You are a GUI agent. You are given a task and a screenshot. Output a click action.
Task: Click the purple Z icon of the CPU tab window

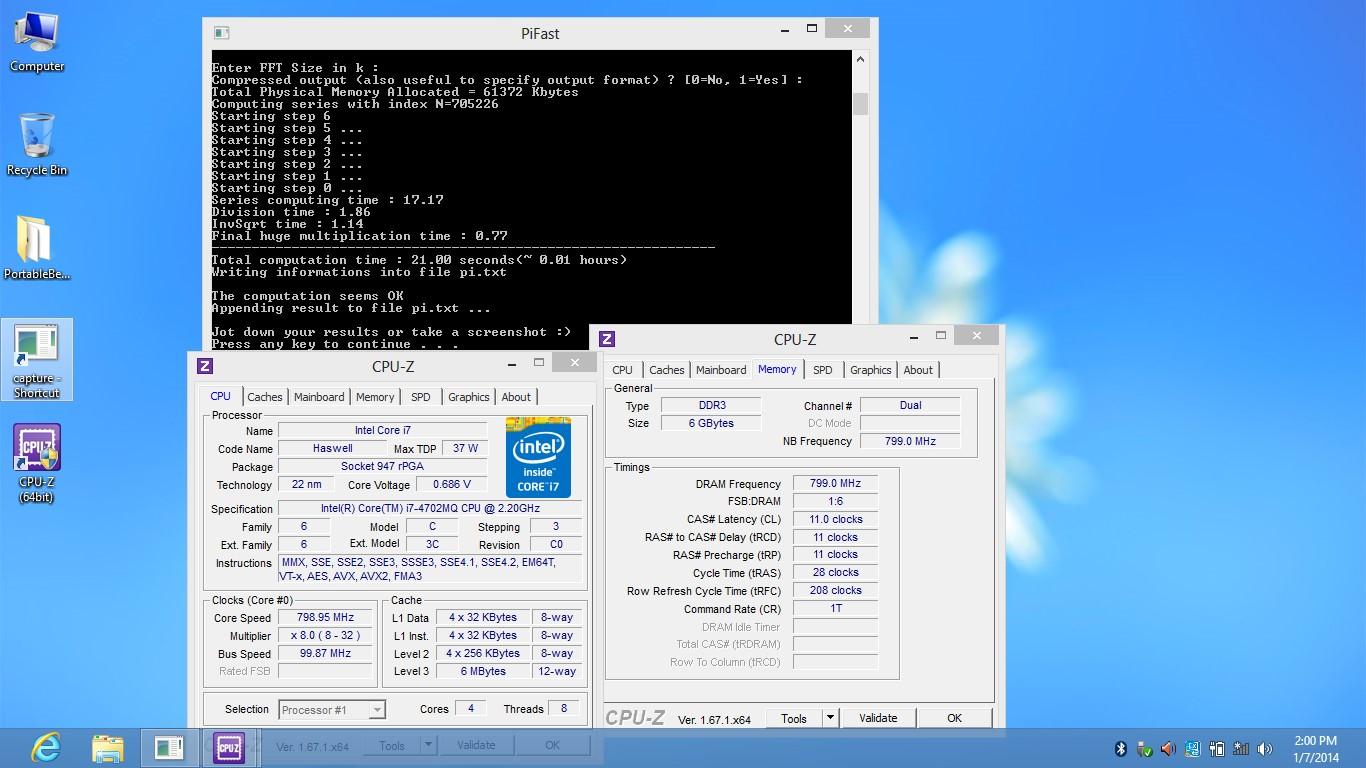(x=205, y=366)
